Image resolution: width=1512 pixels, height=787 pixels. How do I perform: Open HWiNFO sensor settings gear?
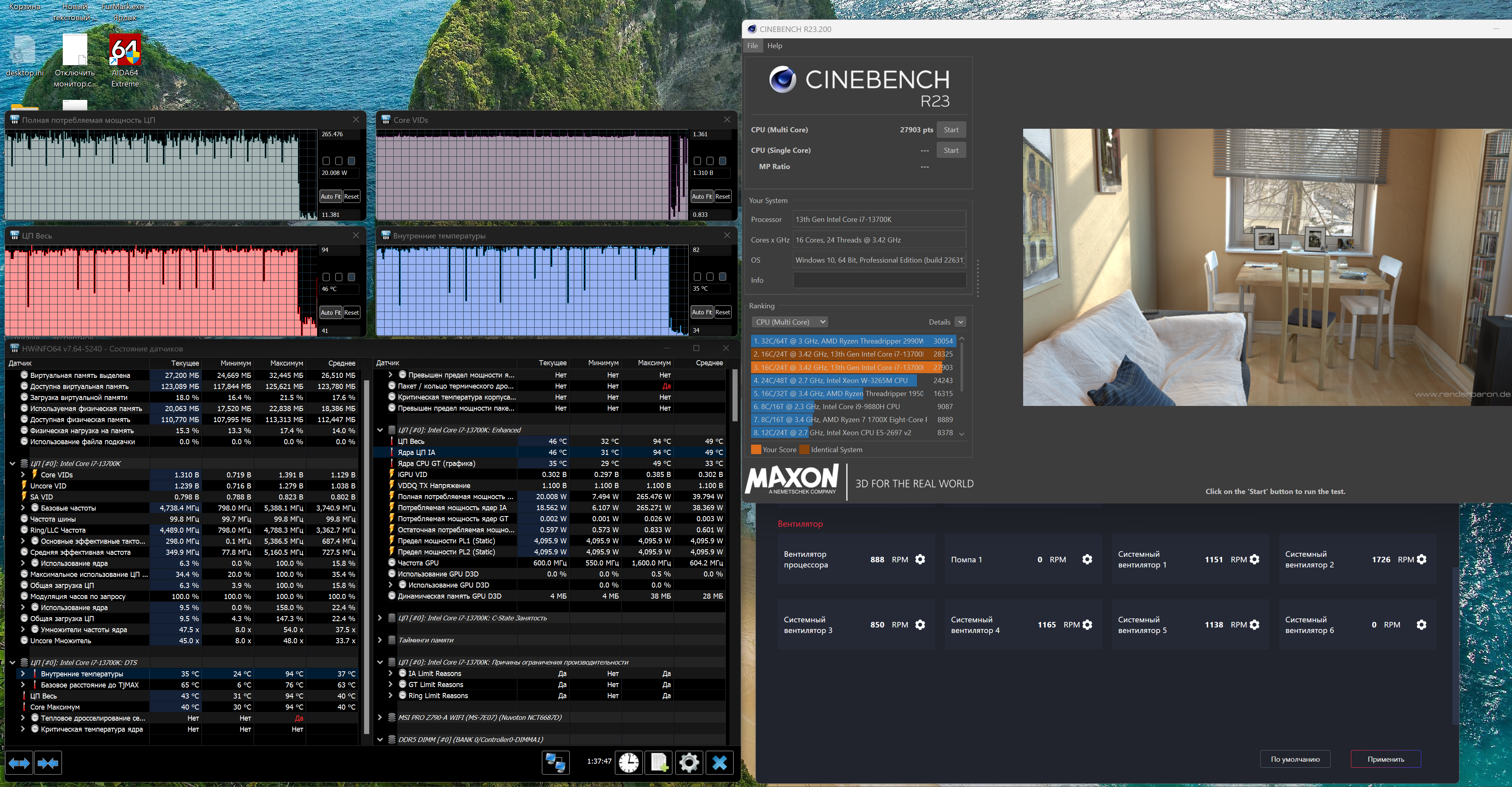pyautogui.click(x=689, y=763)
